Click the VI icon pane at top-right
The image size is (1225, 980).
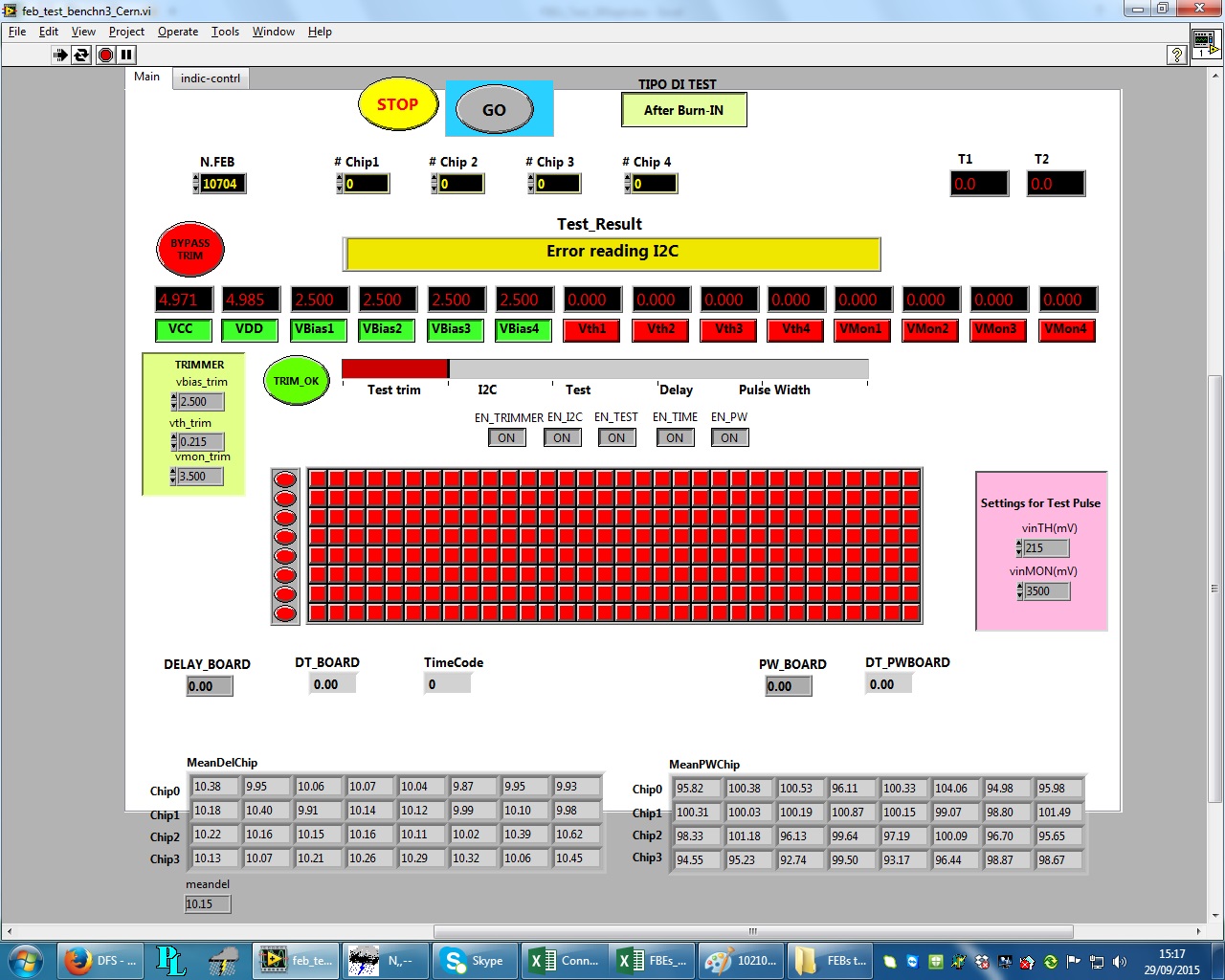coord(1205,43)
